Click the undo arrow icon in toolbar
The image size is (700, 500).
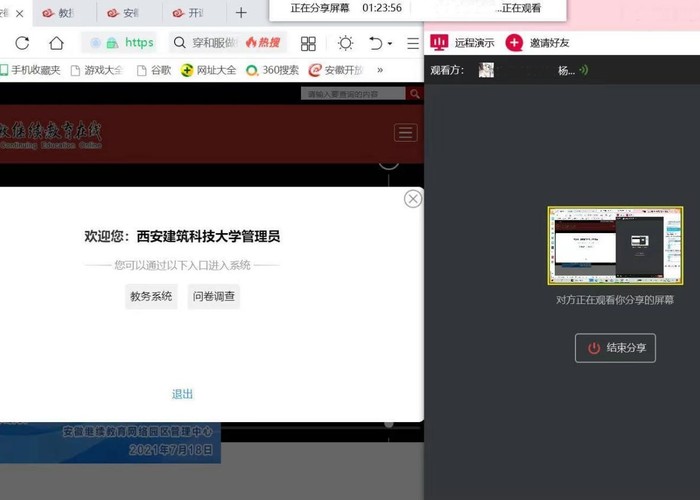[x=375, y=43]
